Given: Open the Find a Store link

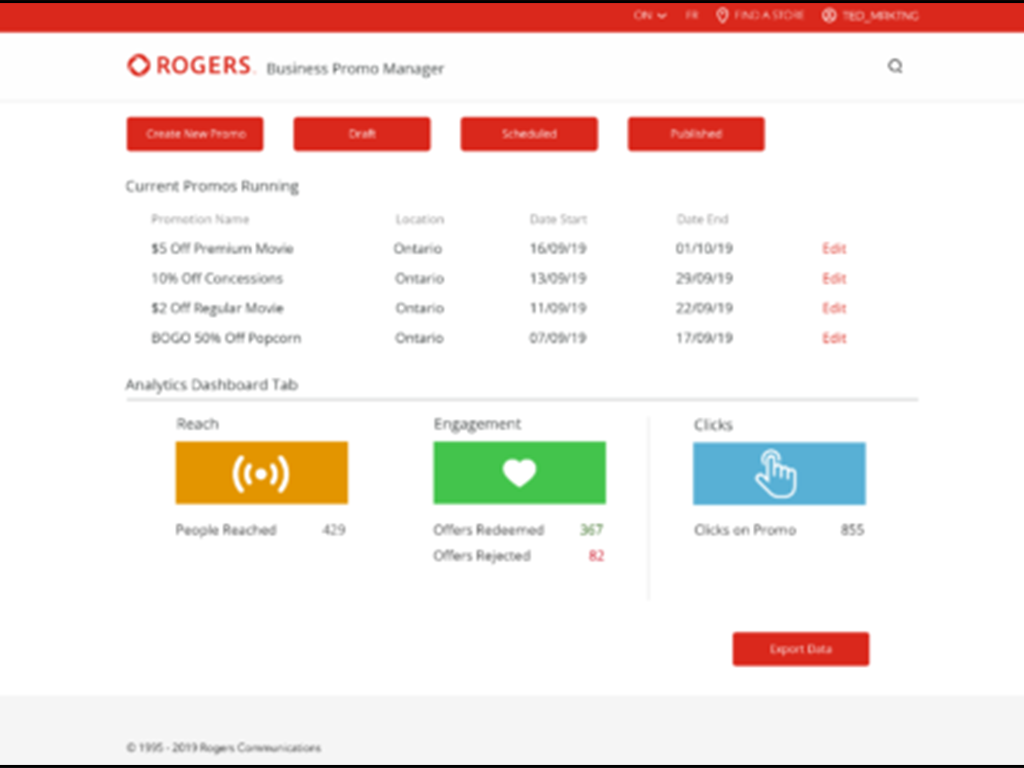Looking at the screenshot, I should pos(769,15).
